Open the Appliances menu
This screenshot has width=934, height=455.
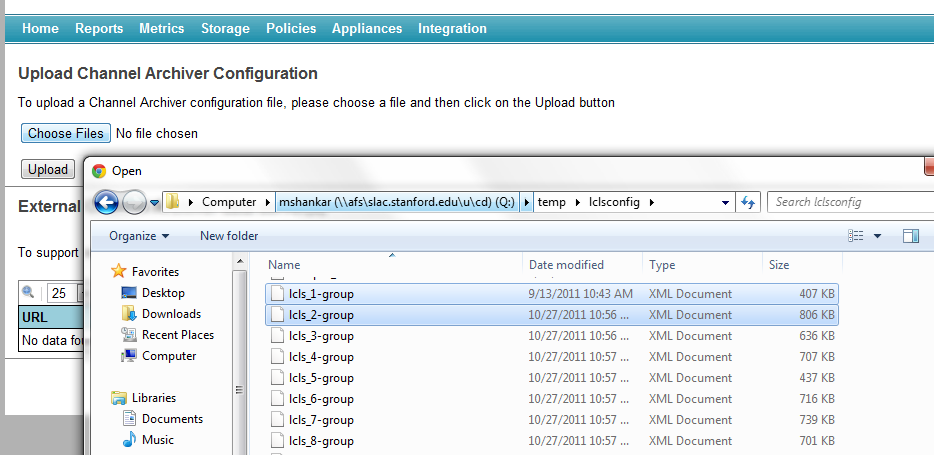point(367,29)
